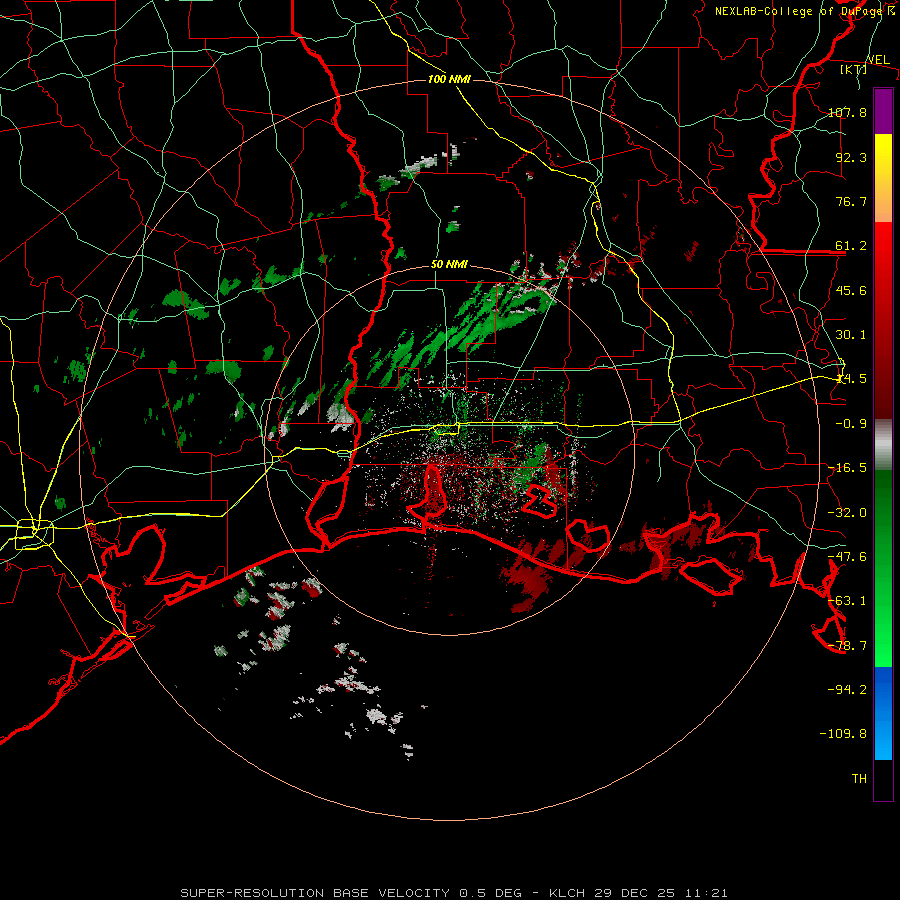The image size is (900, 900).
Task: Click the Super-Resolution Base Velocity caption
Action: click(454, 893)
